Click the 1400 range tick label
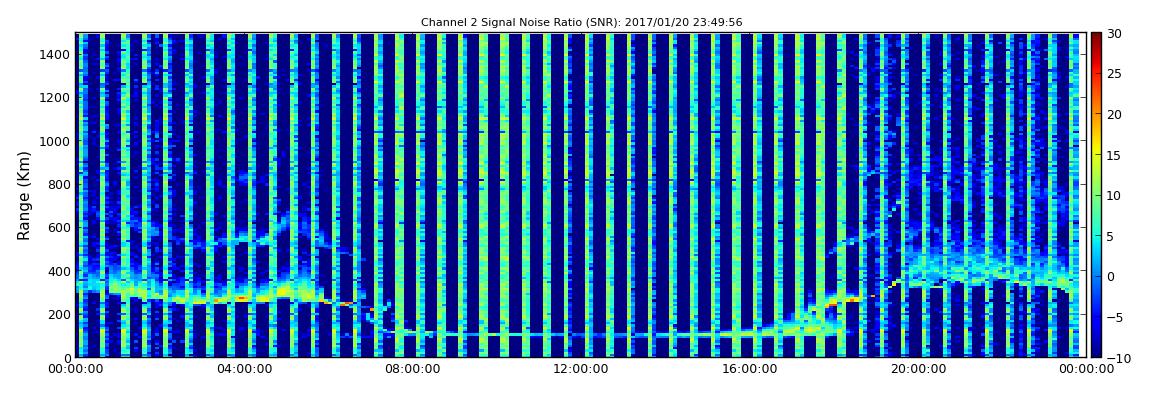This screenshot has height=407, width=1150. click(x=56, y=54)
